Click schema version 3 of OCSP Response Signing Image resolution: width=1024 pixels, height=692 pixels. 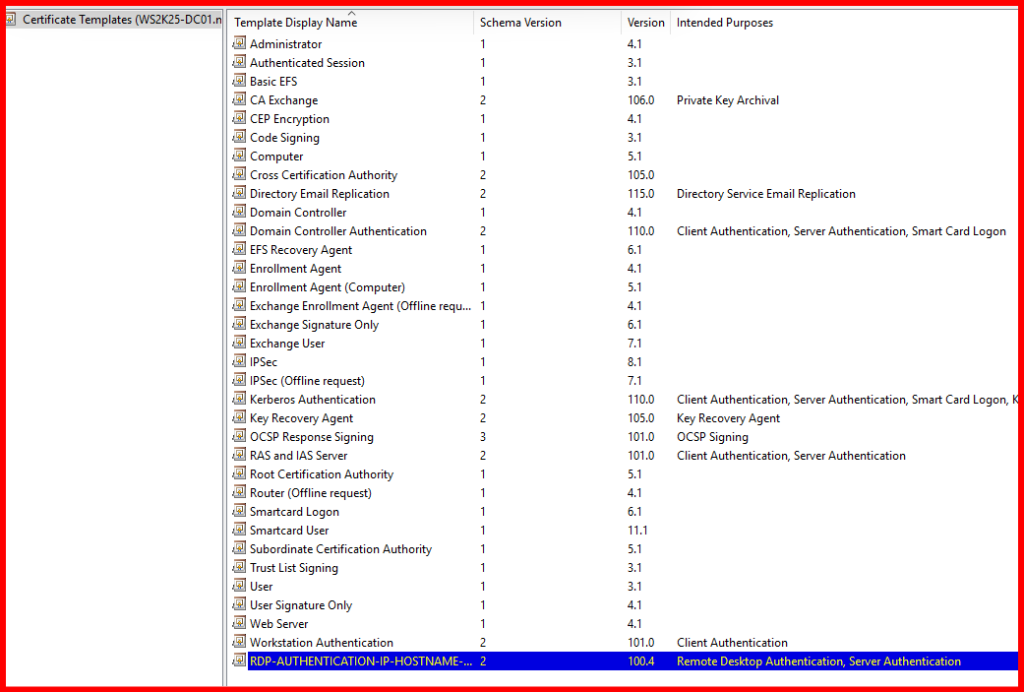coord(483,437)
